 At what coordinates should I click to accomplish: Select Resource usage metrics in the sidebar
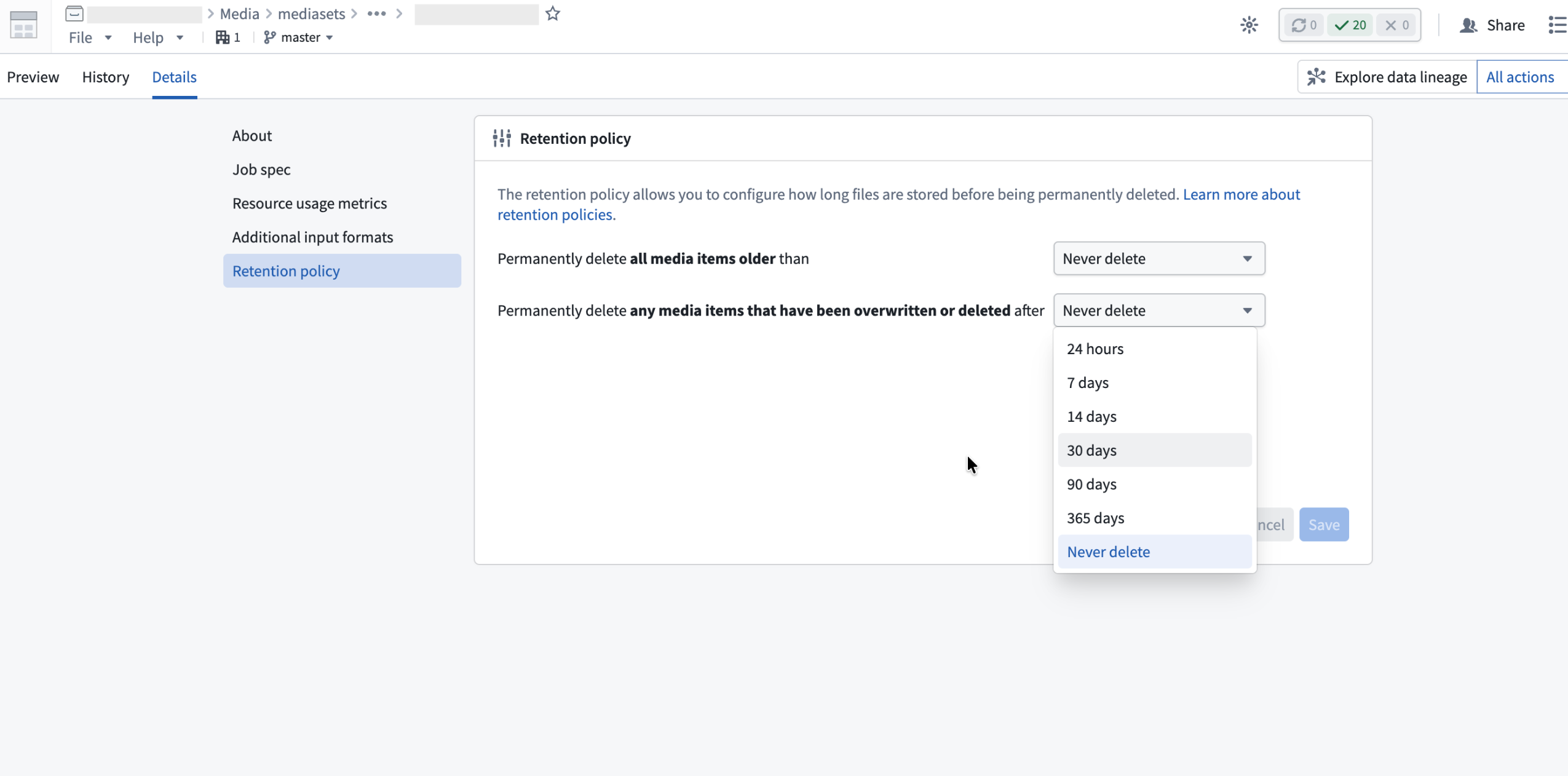(x=309, y=203)
